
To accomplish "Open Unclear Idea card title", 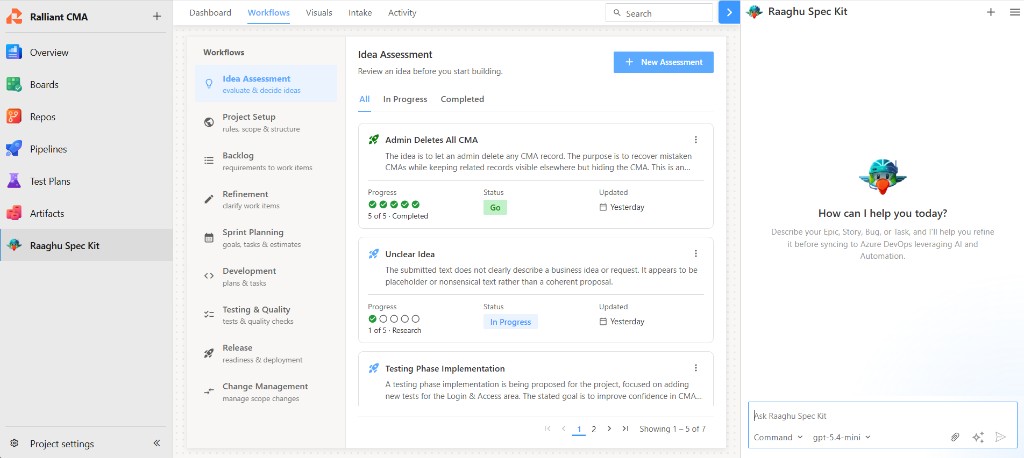I will point(410,254).
